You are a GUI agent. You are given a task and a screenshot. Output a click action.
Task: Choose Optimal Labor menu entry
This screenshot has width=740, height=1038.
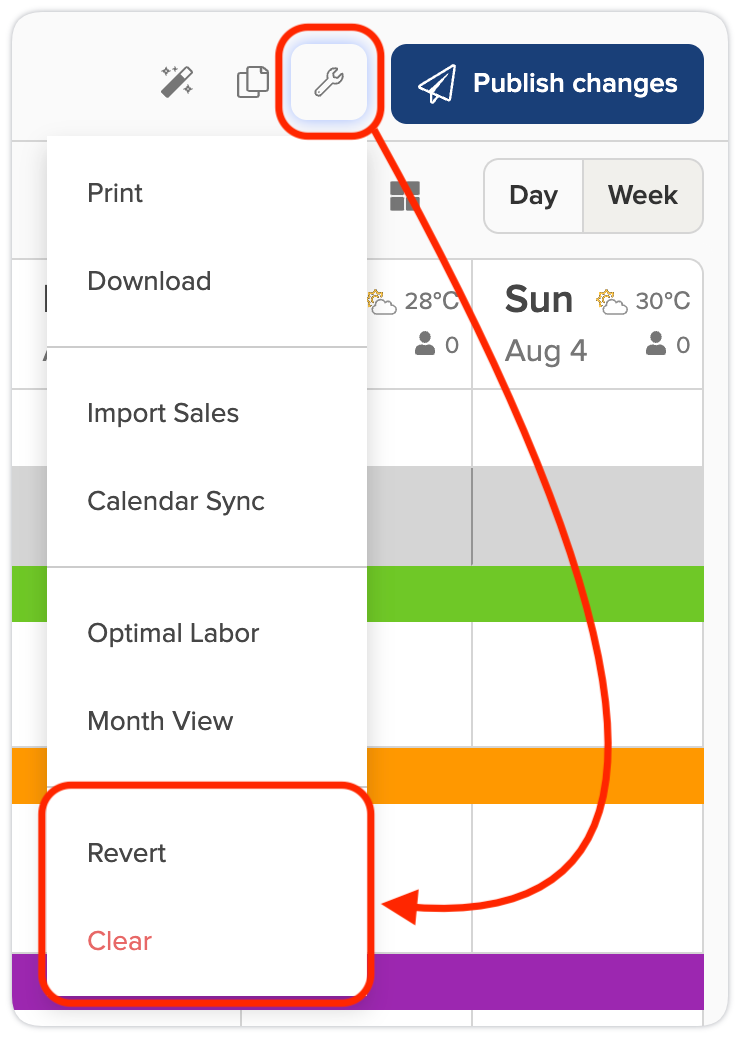point(173,633)
